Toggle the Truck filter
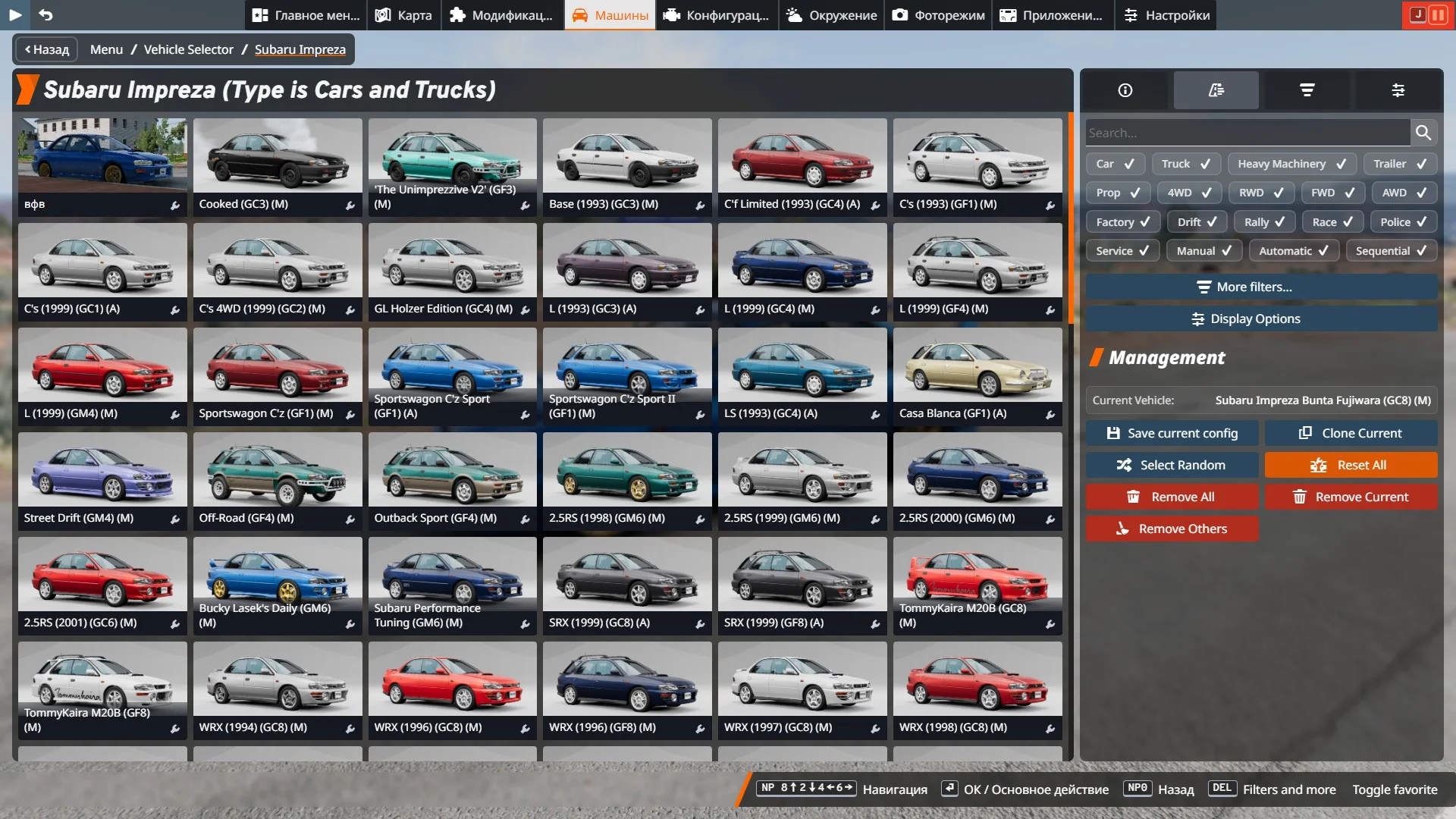Image resolution: width=1456 pixels, height=819 pixels. pos(1186,164)
